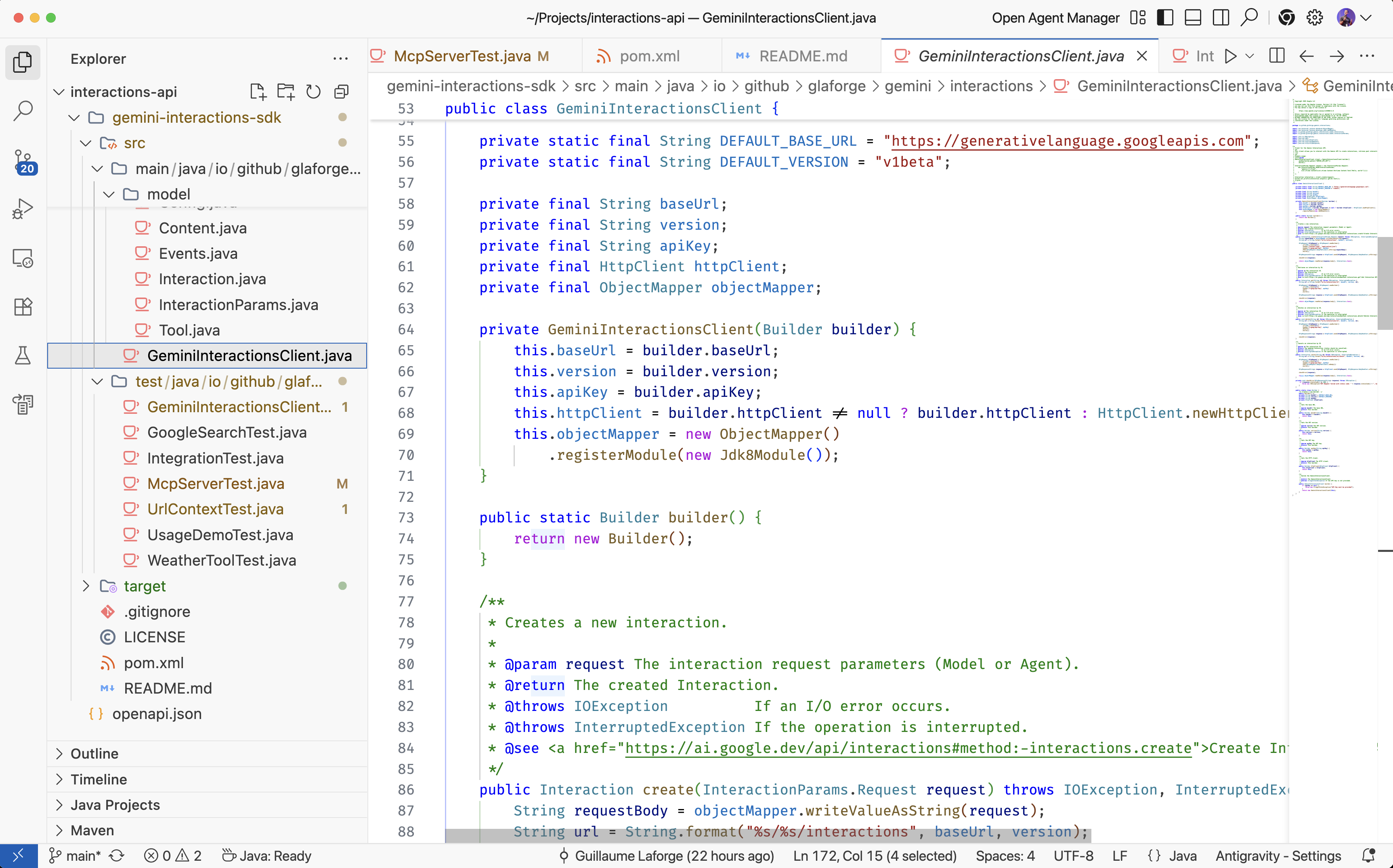This screenshot has width=1393, height=868.
Task: Switch to the pom.xml tab
Action: (649, 56)
